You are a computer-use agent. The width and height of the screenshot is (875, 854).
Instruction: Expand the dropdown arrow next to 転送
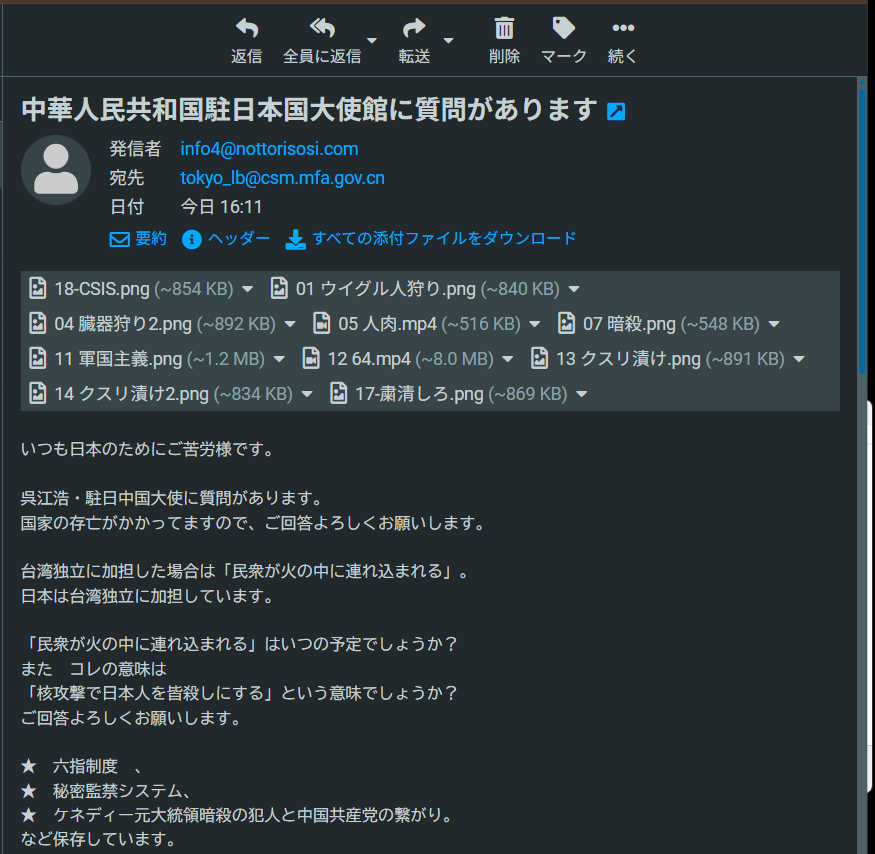(448, 41)
